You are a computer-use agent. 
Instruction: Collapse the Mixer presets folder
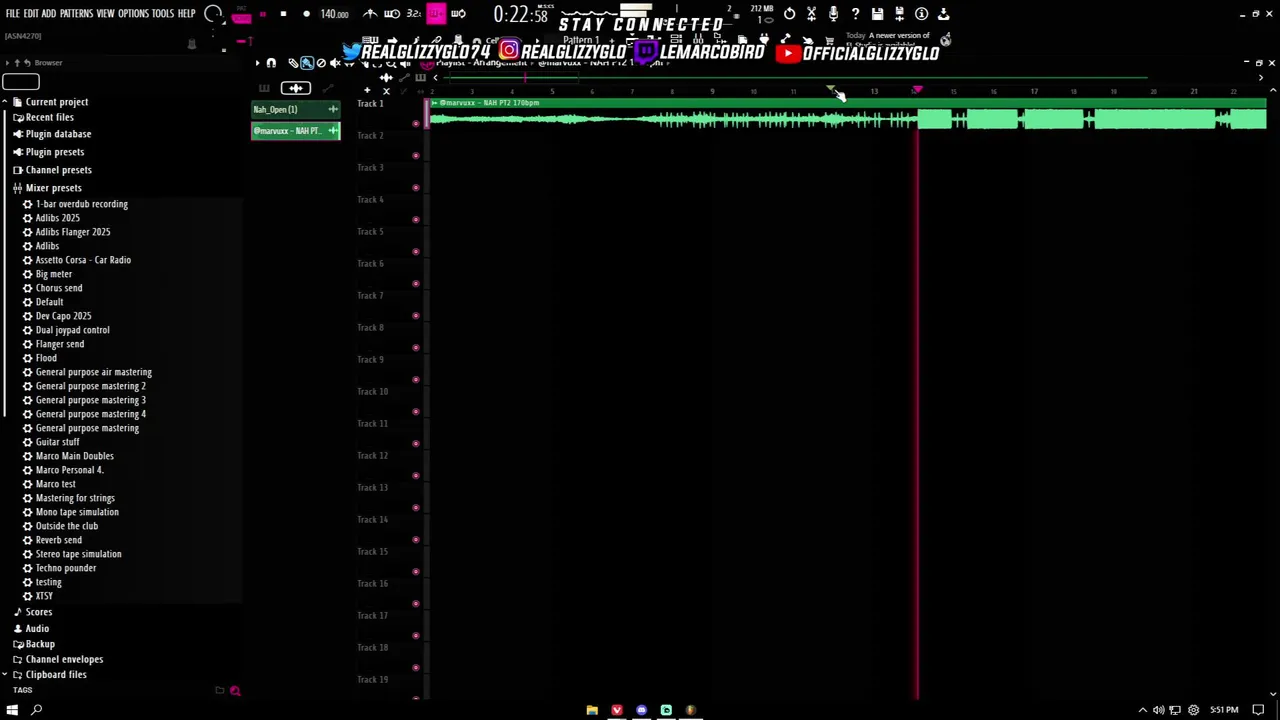(47, 188)
